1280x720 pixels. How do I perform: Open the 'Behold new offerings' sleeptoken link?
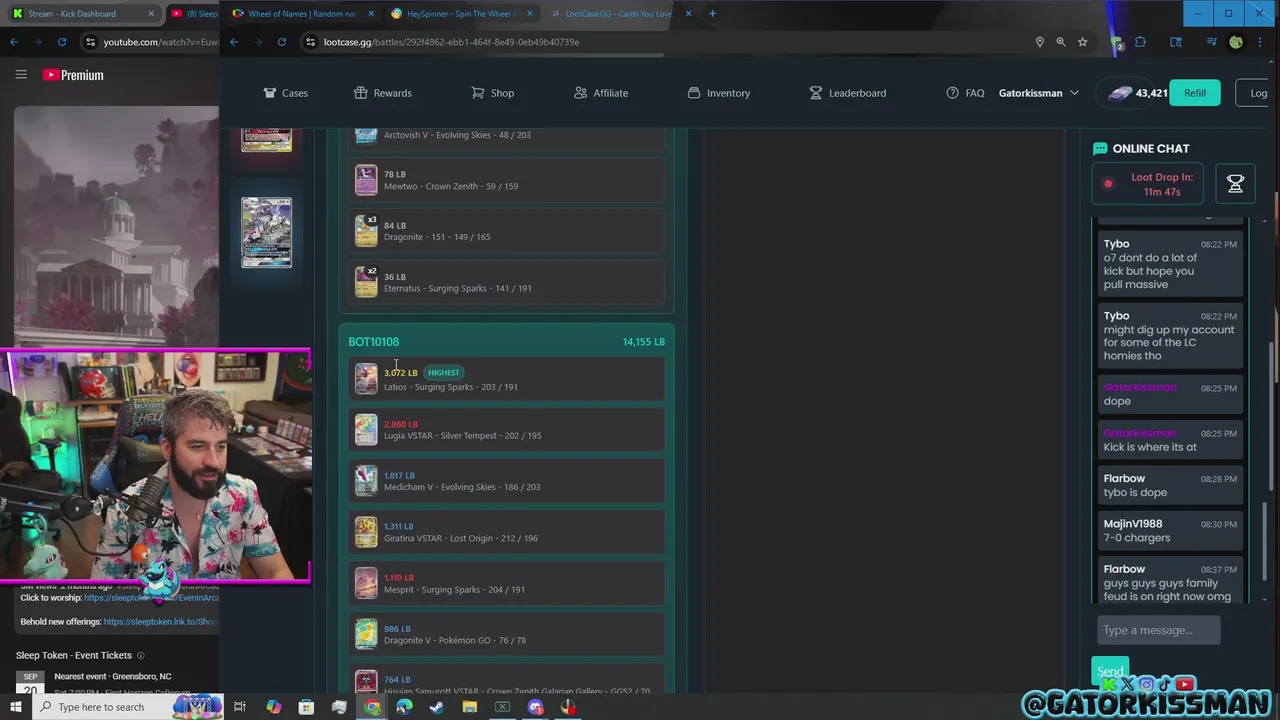click(160, 622)
